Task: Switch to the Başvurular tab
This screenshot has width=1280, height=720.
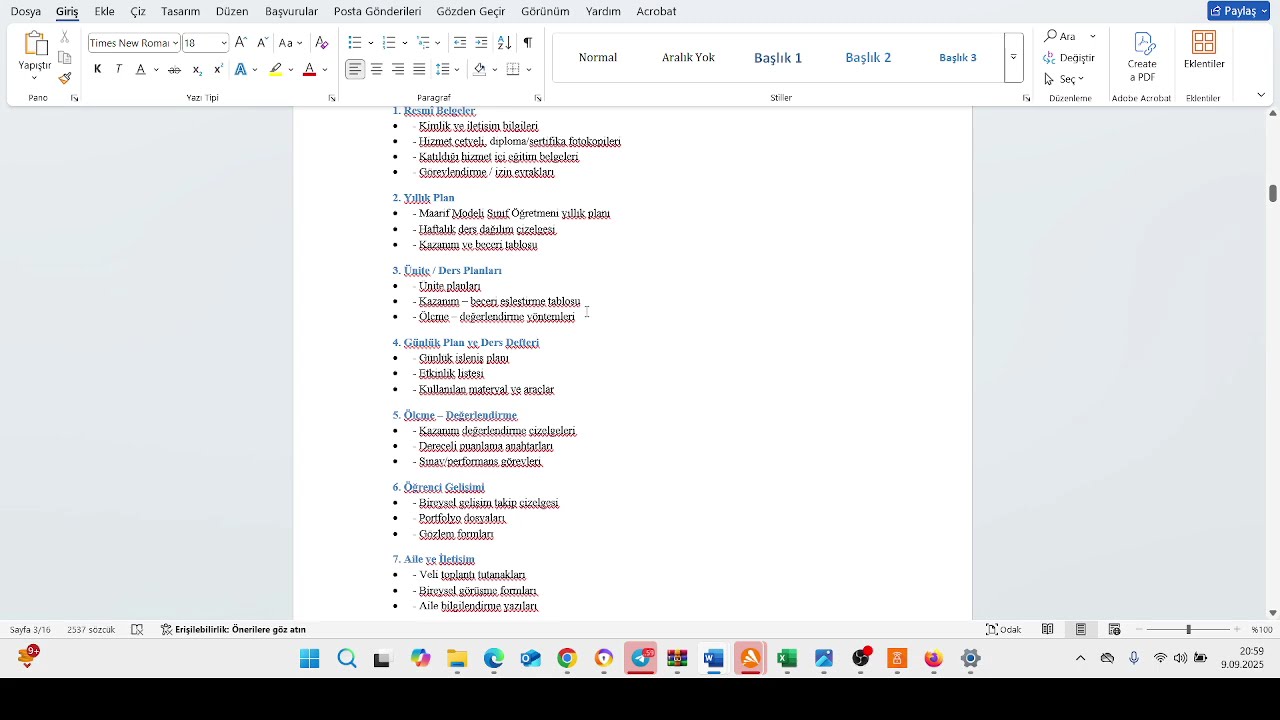Action: 291,11
